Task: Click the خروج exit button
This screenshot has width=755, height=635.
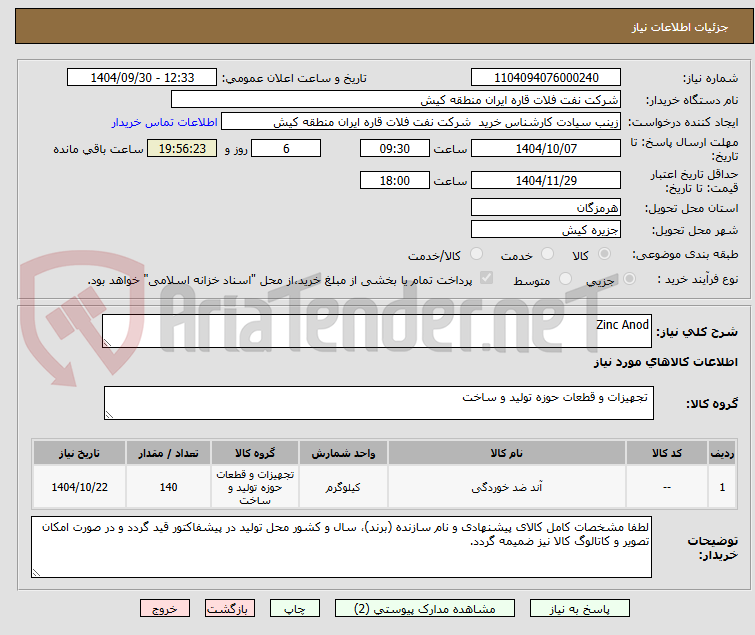Action: click(x=165, y=609)
